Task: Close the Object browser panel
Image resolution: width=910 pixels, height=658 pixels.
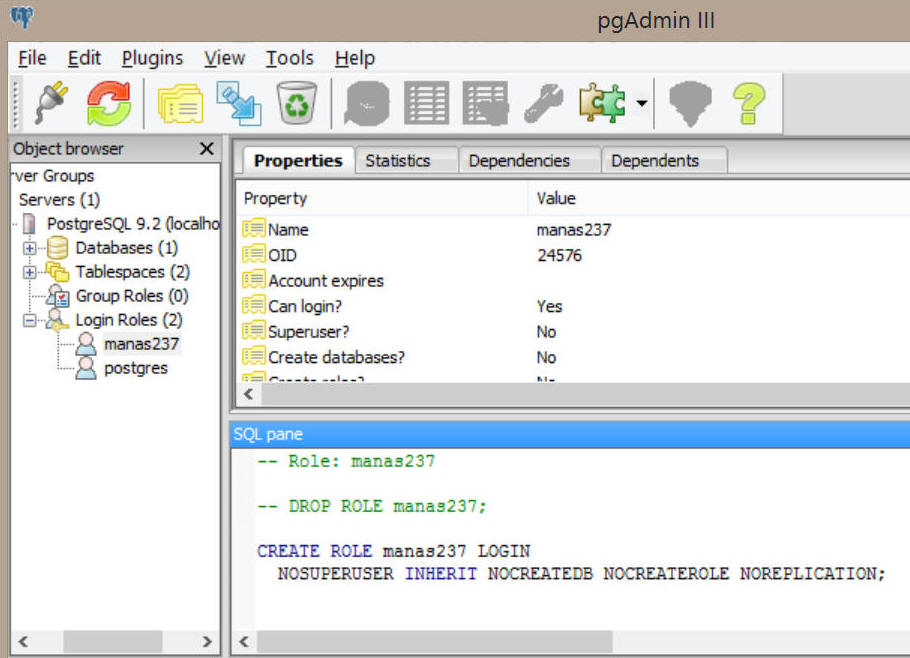Action: click(207, 149)
